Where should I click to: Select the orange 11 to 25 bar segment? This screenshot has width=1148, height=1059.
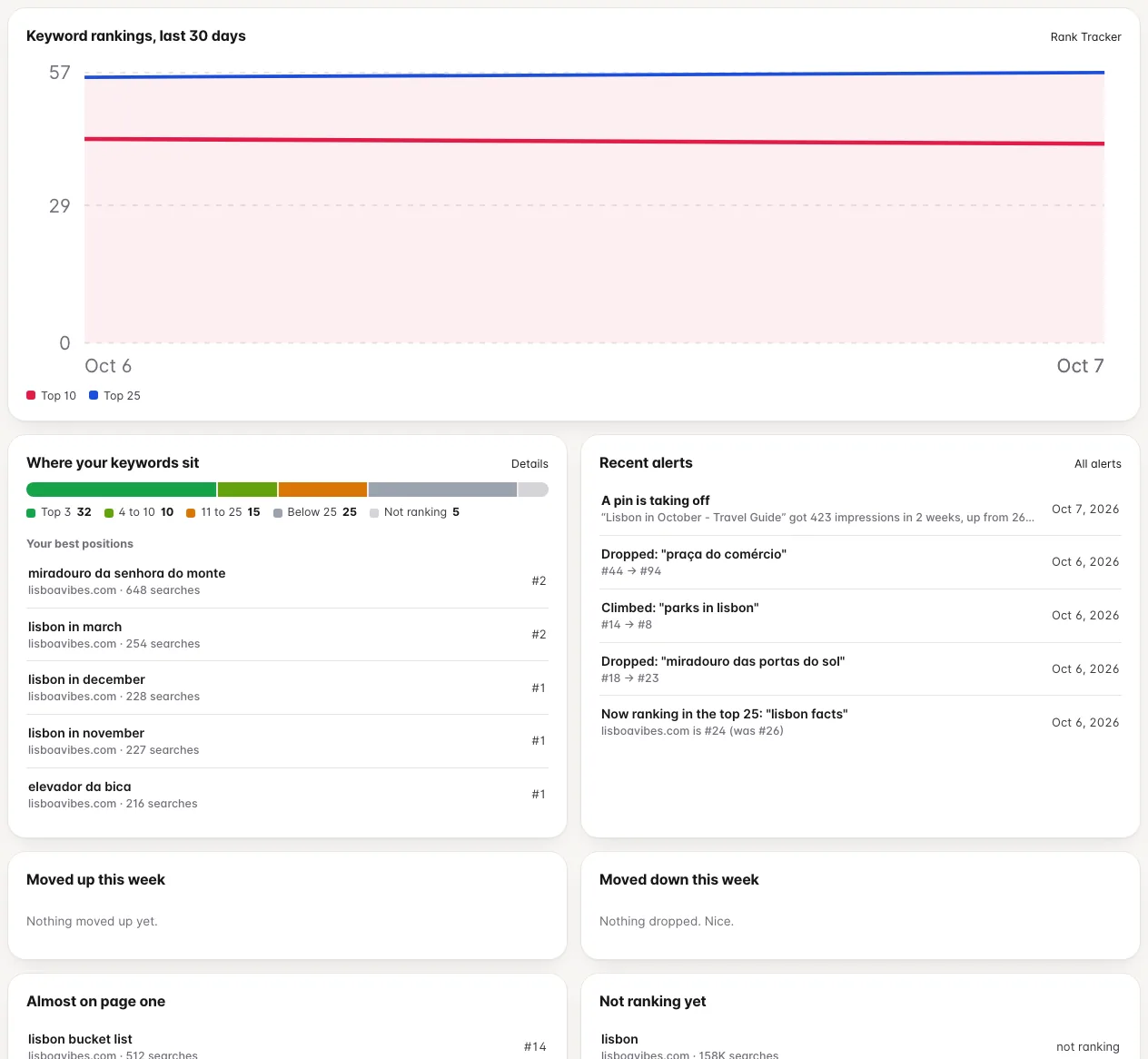click(x=322, y=490)
